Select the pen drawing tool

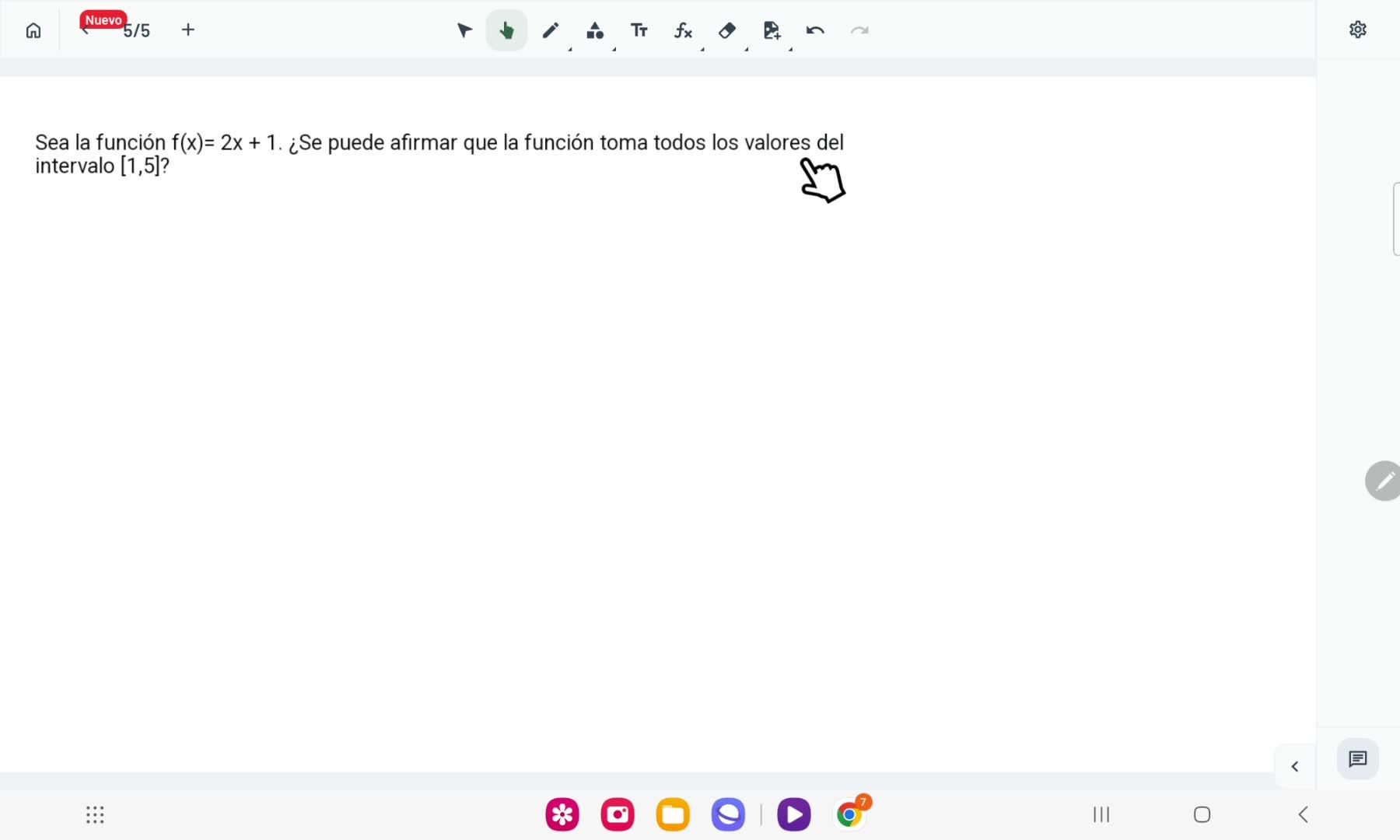point(551,30)
